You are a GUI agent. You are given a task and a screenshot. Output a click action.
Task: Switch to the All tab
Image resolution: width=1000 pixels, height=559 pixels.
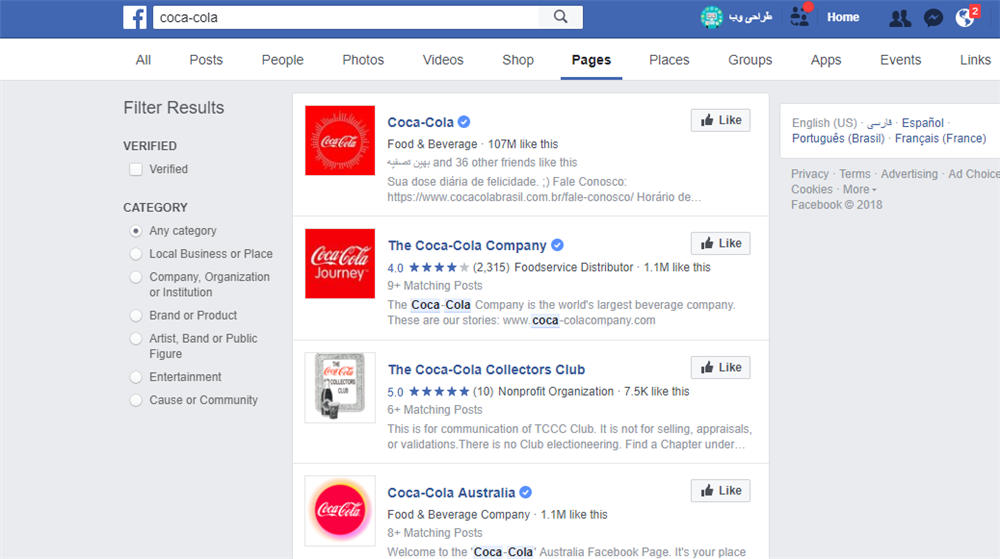143,60
